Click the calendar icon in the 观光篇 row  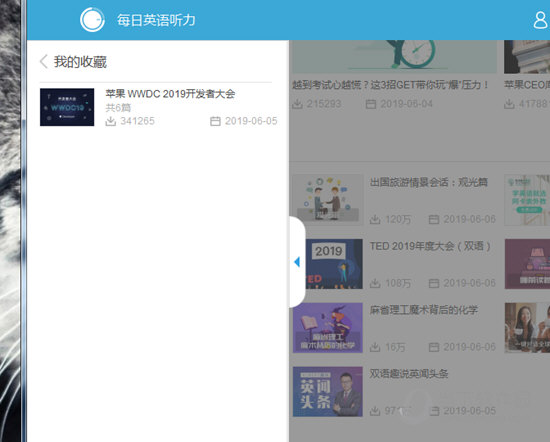[434, 220]
